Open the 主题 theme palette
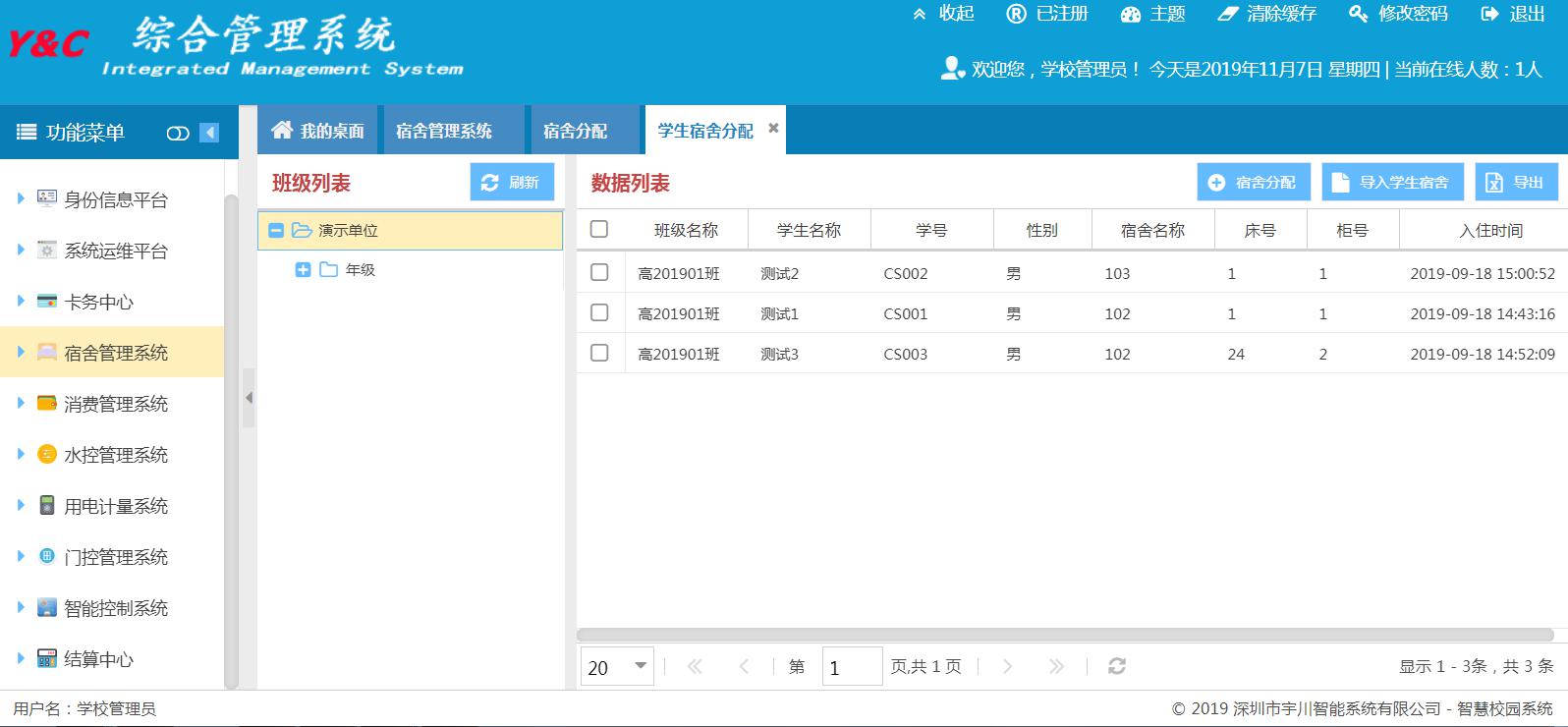 coord(1131,14)
